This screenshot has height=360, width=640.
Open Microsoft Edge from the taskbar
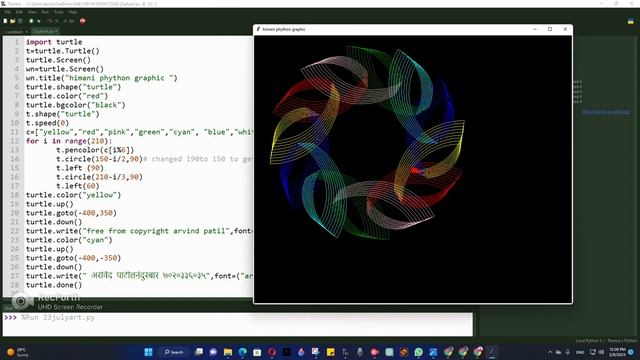(x=242, y=352)
